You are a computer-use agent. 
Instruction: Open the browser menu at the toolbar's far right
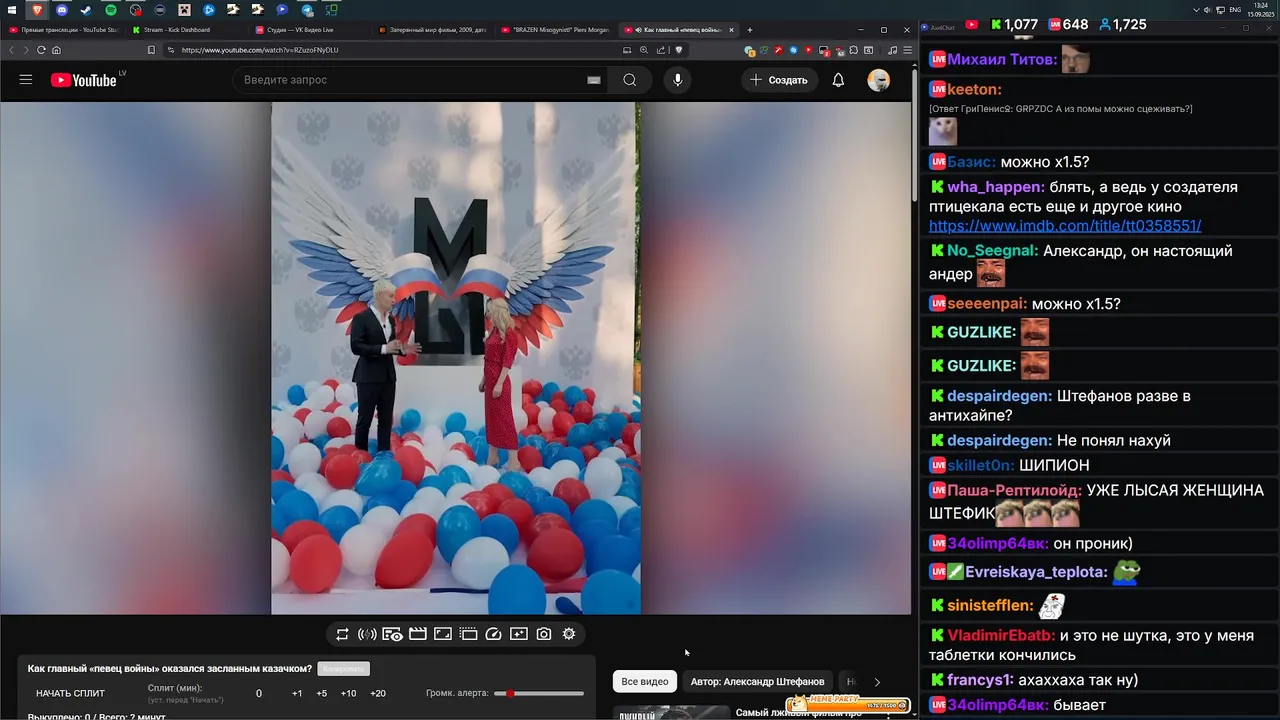pos(906,50)
